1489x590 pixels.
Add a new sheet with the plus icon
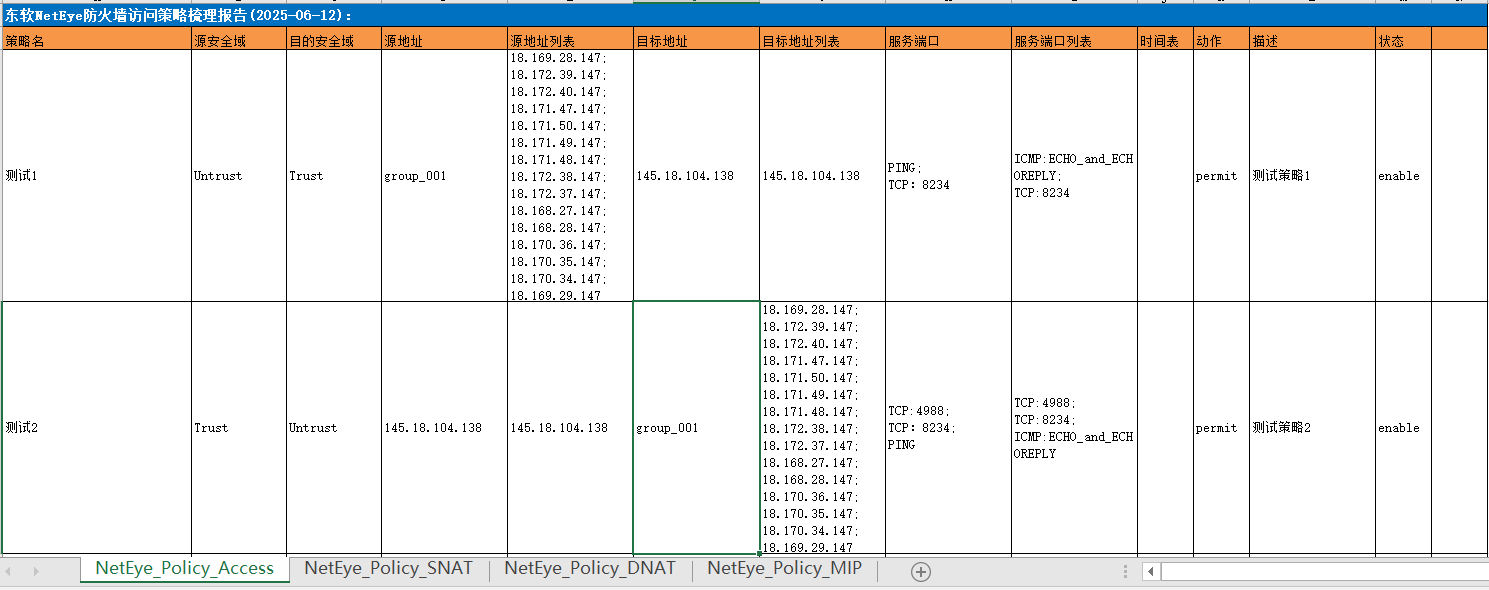[921, 572]
